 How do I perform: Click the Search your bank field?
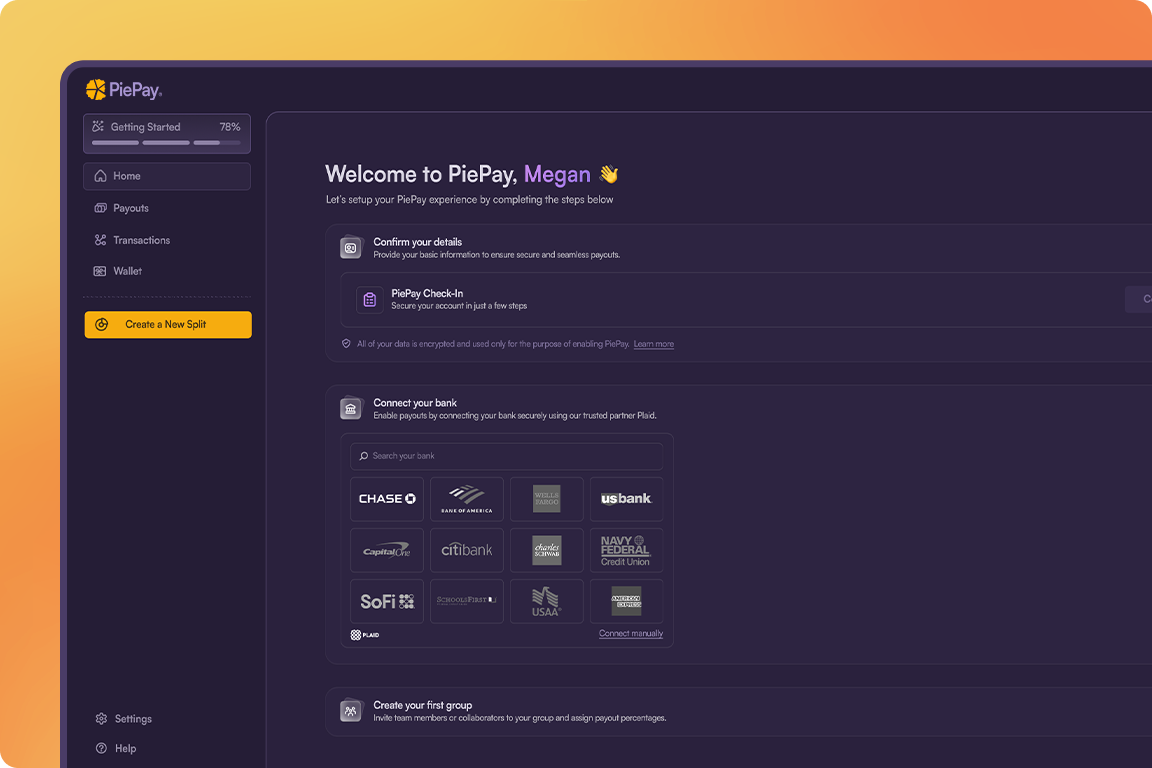click(x=506, y=456)
